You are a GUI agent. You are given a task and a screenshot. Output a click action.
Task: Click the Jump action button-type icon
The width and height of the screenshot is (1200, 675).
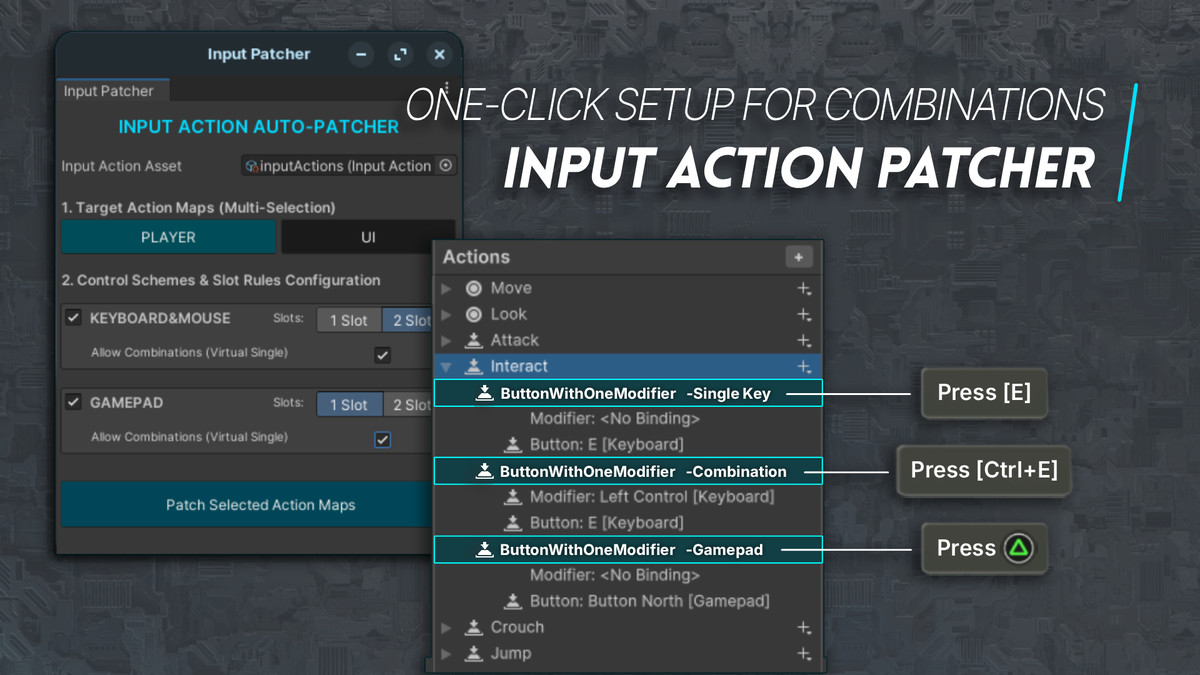[474, 653]
